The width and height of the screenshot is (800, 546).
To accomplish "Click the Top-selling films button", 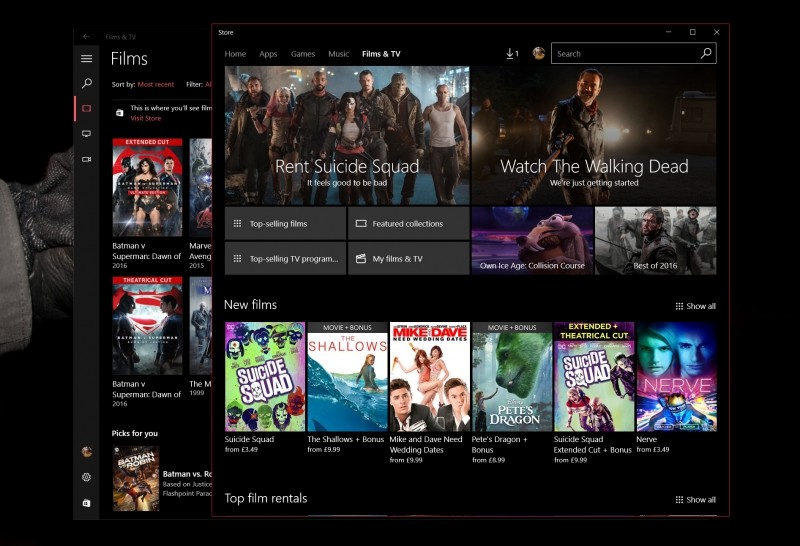I will point(285,224).
